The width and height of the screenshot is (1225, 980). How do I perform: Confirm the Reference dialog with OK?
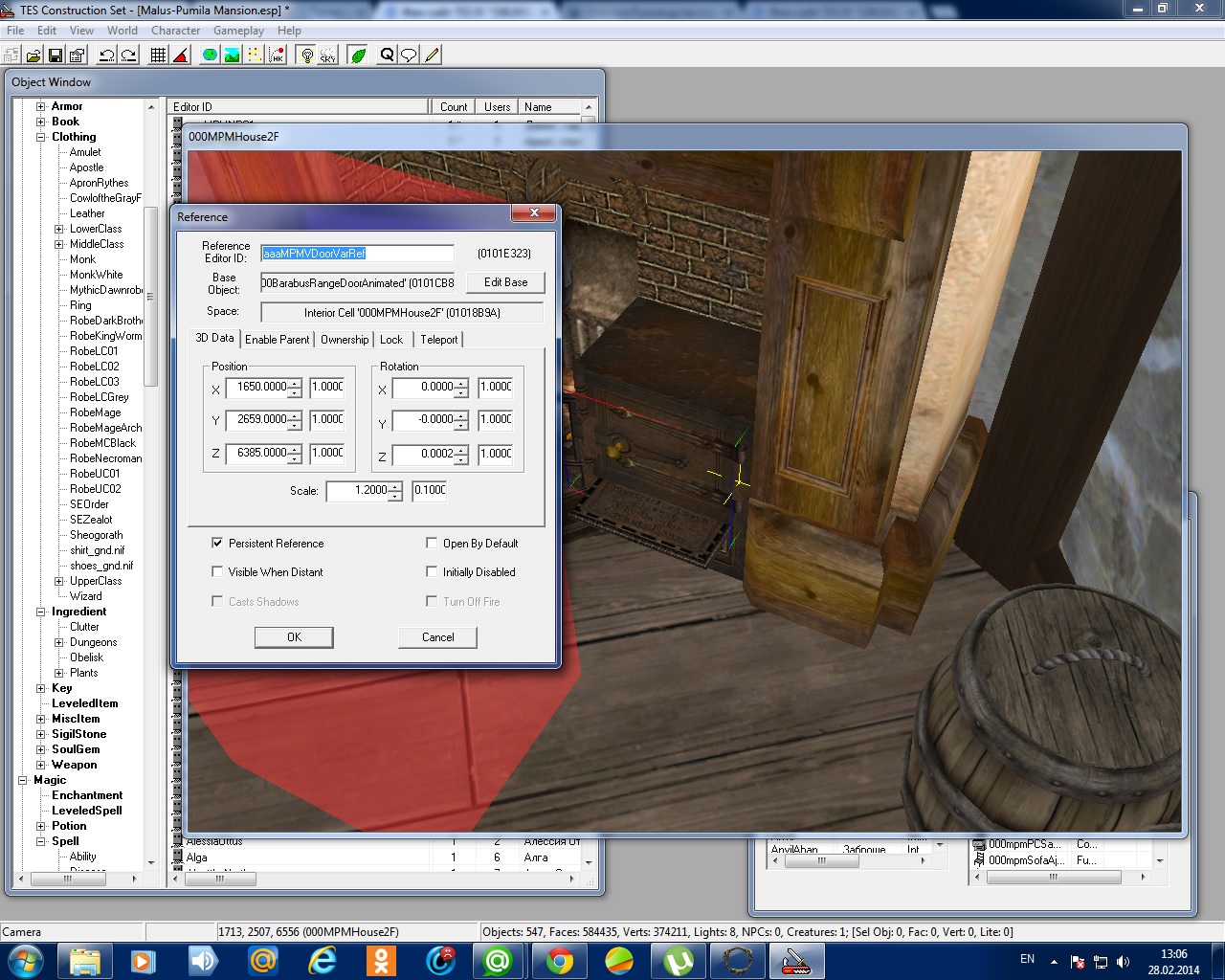tap(294, 637)
